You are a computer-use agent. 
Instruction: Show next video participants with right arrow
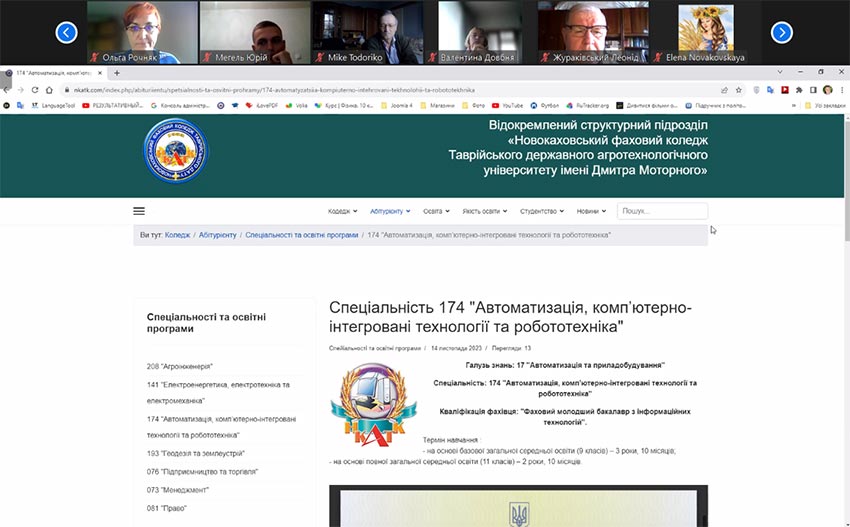(x=782, y=33)
